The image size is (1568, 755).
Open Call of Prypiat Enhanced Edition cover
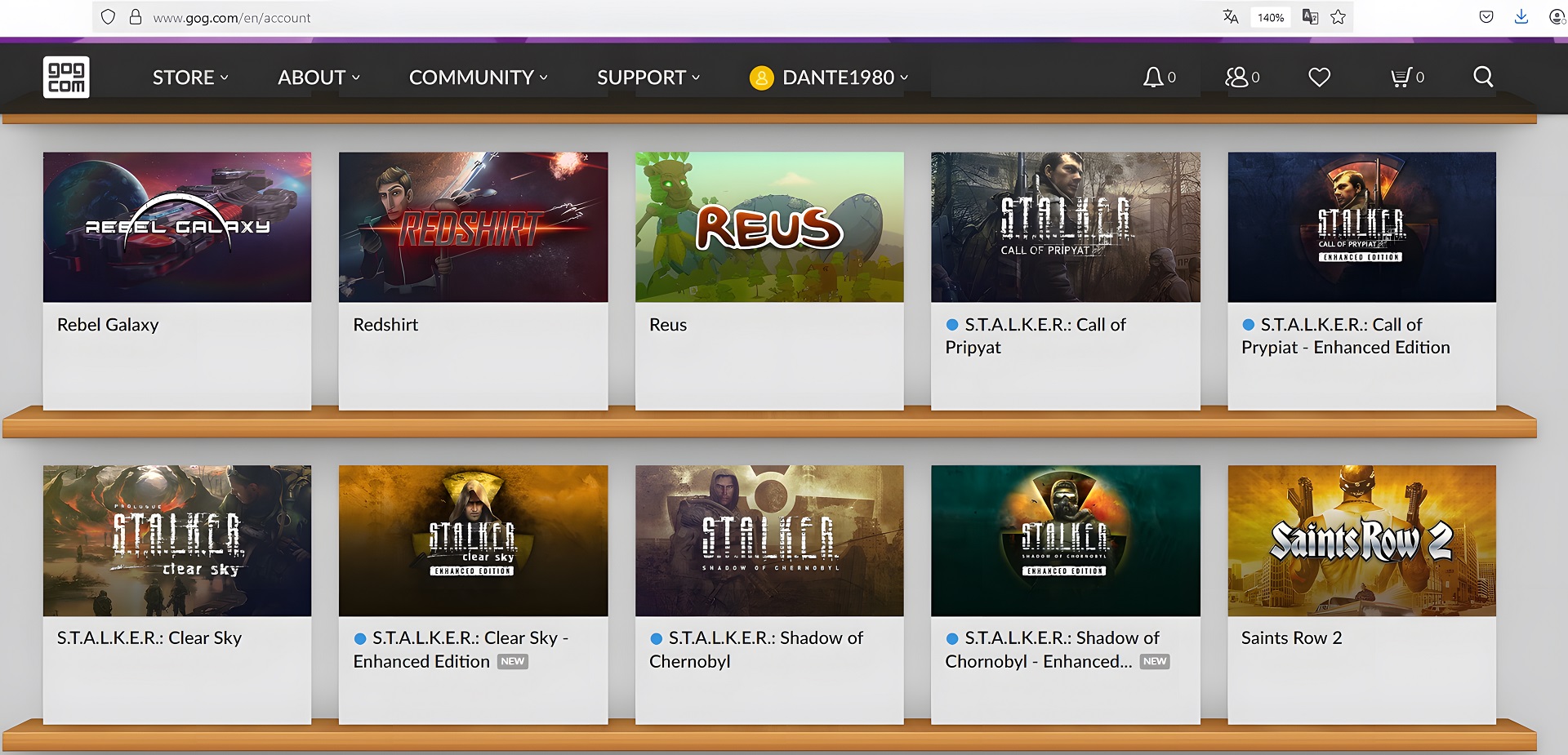(x=1362, y=227)
